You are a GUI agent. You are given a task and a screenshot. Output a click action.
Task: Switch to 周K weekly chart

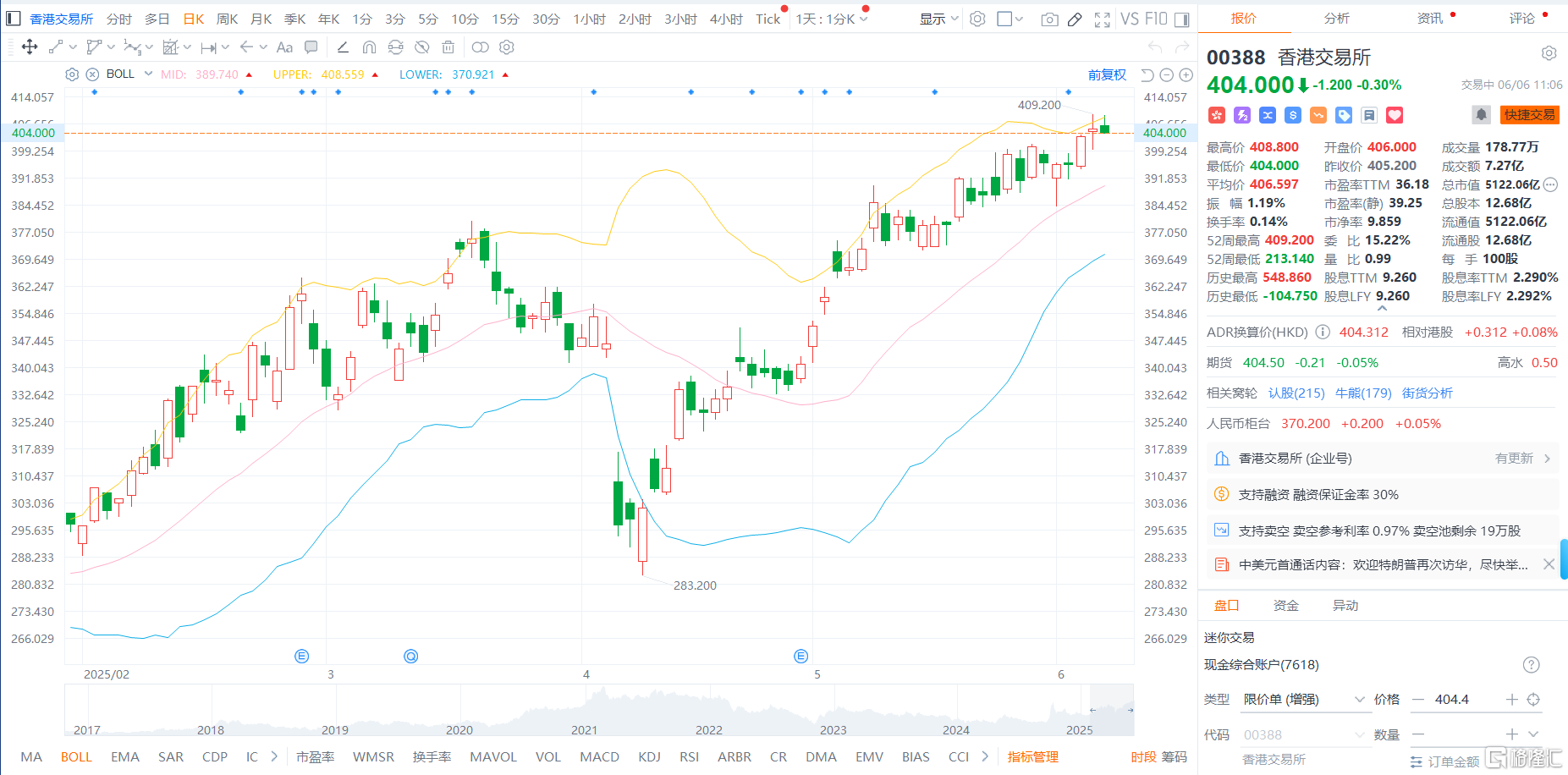pos(228,19)
